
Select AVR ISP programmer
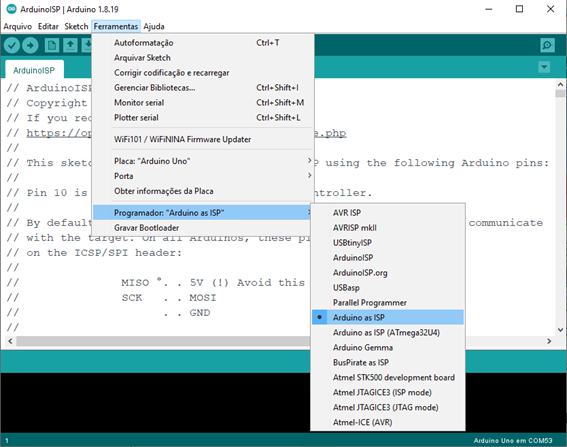click(388, 213)
